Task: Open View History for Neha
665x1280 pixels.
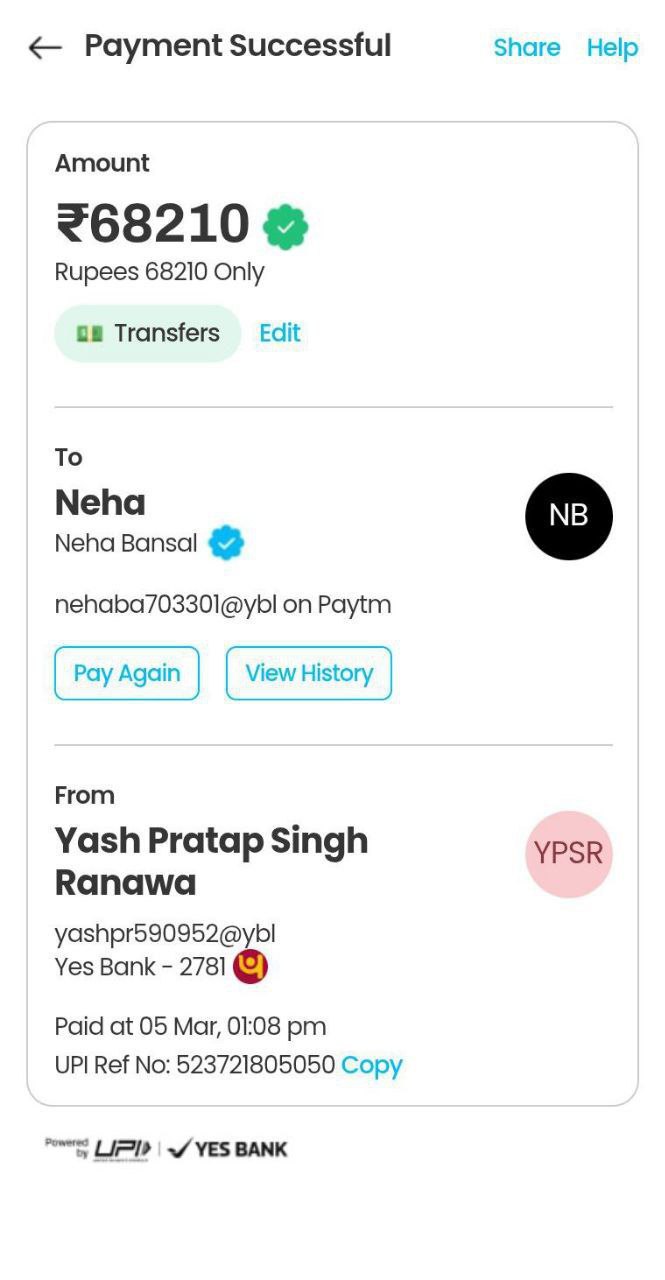Action: click(x=309, y=673)
